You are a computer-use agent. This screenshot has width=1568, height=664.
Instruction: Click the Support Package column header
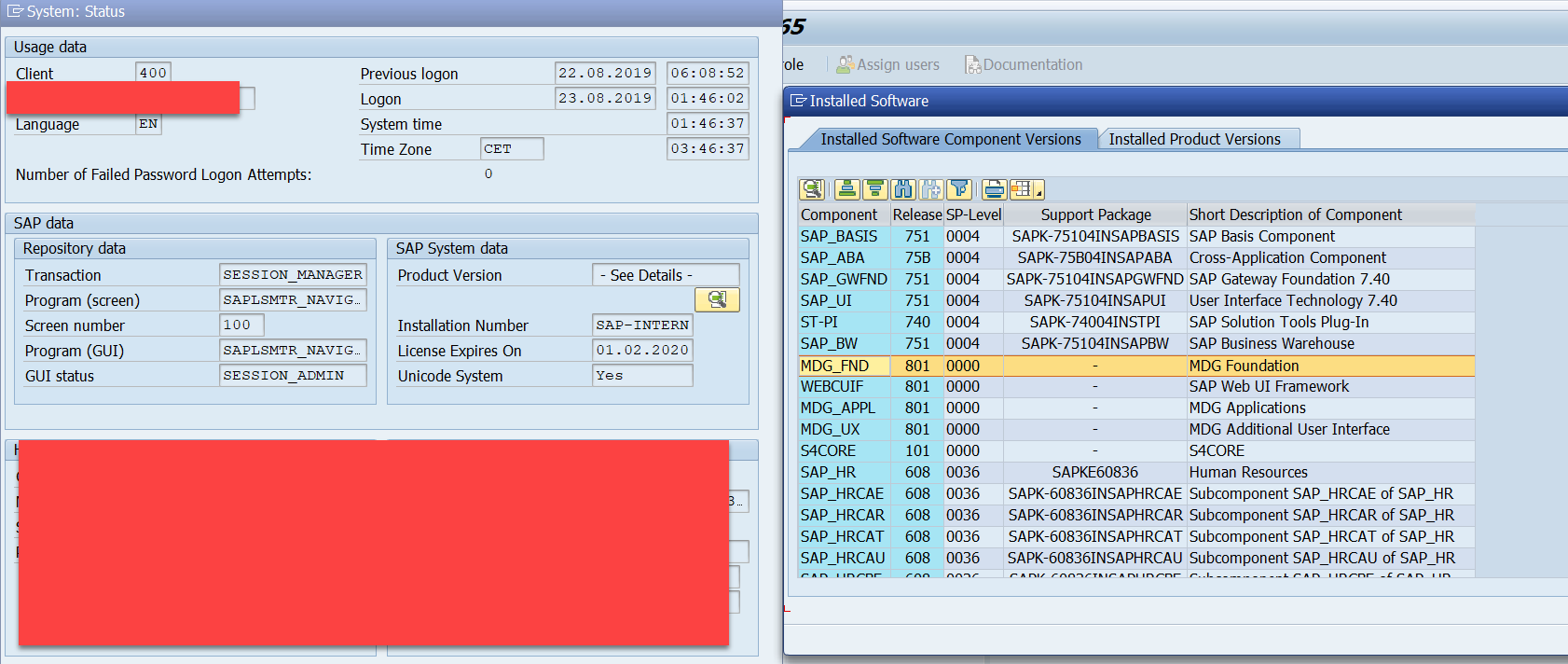coord(1095,214)
